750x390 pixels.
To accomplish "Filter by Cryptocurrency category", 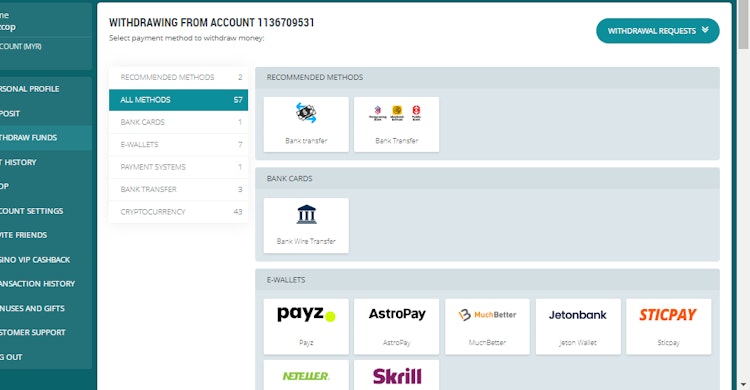I will click(178, 212).
